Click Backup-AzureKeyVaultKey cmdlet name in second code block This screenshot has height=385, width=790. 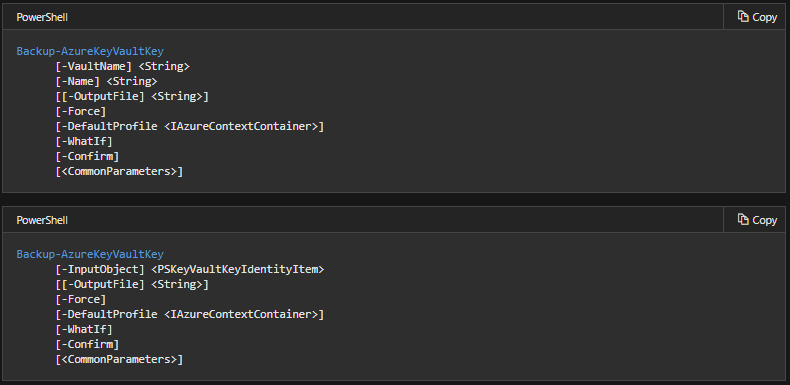(x=90, y=254)
